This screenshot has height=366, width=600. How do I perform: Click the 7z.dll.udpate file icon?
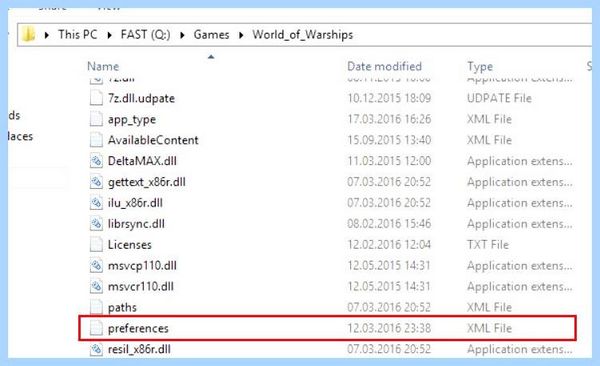[x=96, y=98]
